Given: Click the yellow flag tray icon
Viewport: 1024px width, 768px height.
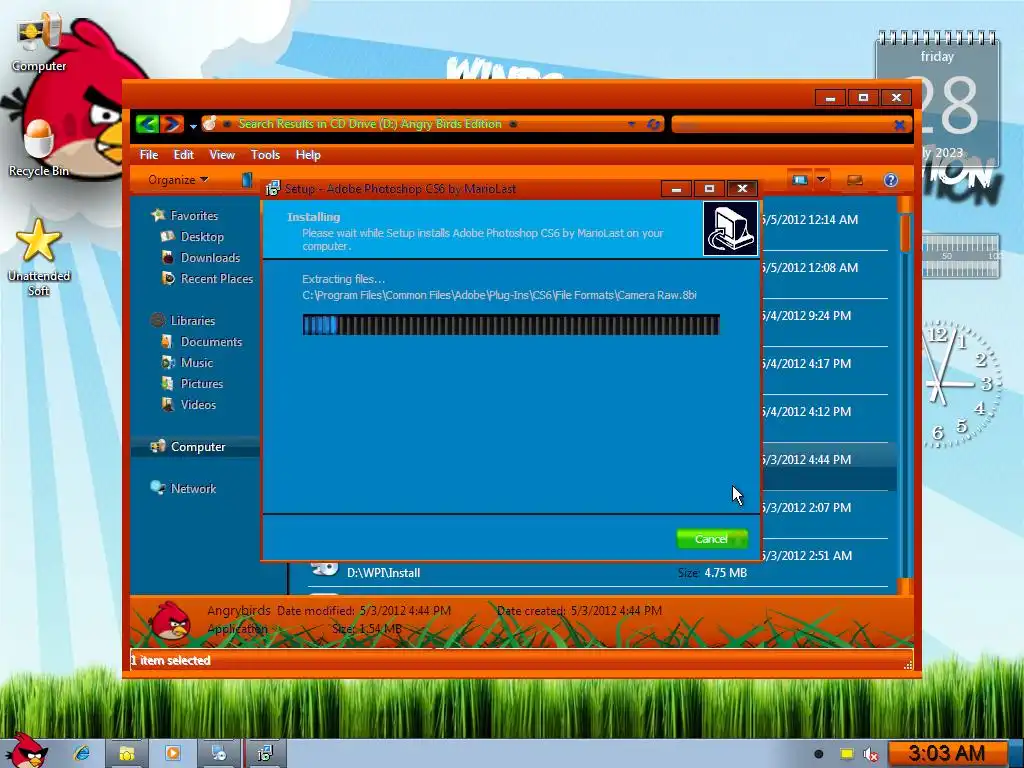Looking at the screenshot, I should pyautogui.click(x=846, y=754).
